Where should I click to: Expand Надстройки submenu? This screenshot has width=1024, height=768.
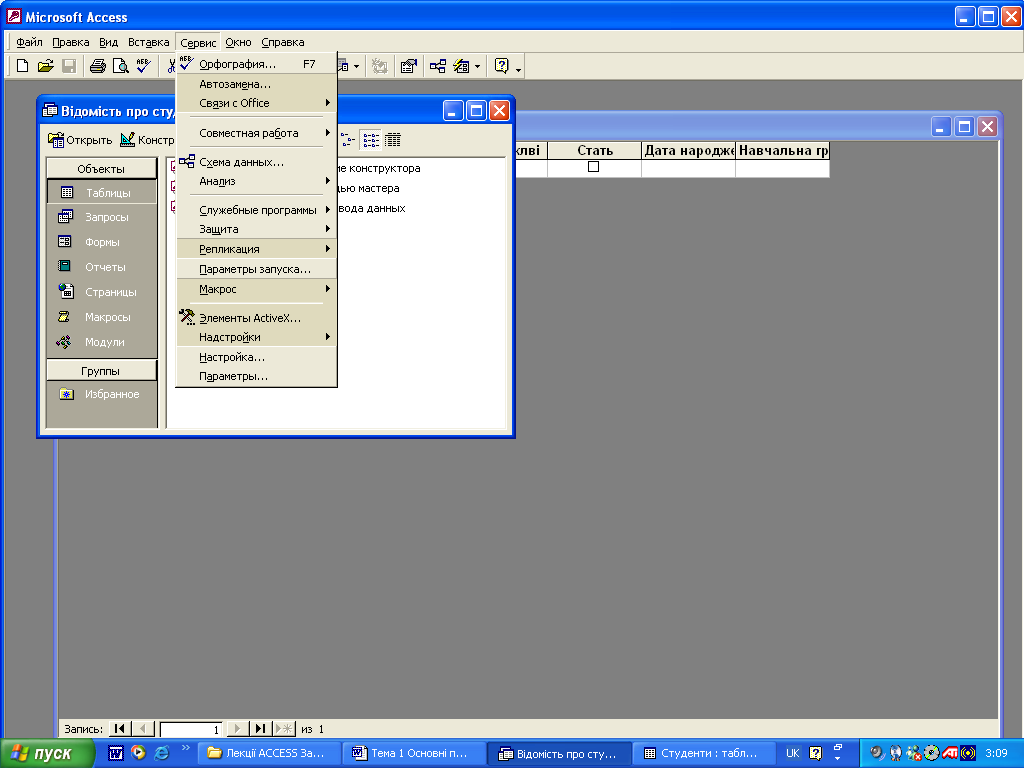[x=257, y=337]
